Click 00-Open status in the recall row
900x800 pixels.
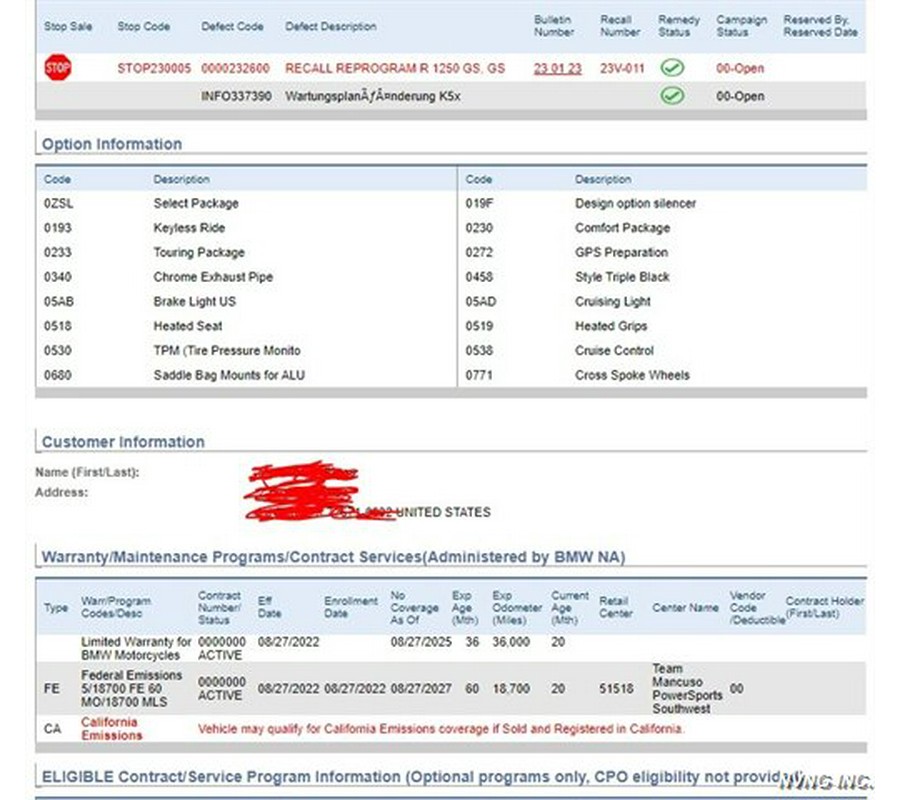click(x=740, y=68)
